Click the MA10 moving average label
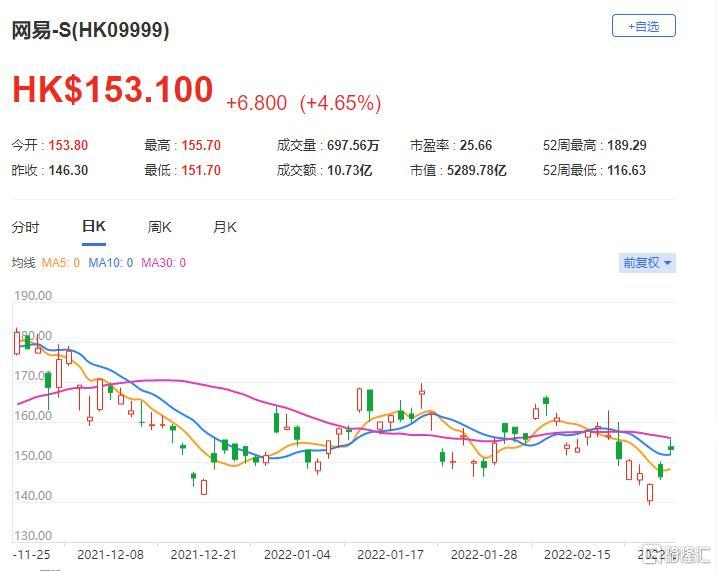The height and width of the screenshot is (571, 717). [110, 263]
